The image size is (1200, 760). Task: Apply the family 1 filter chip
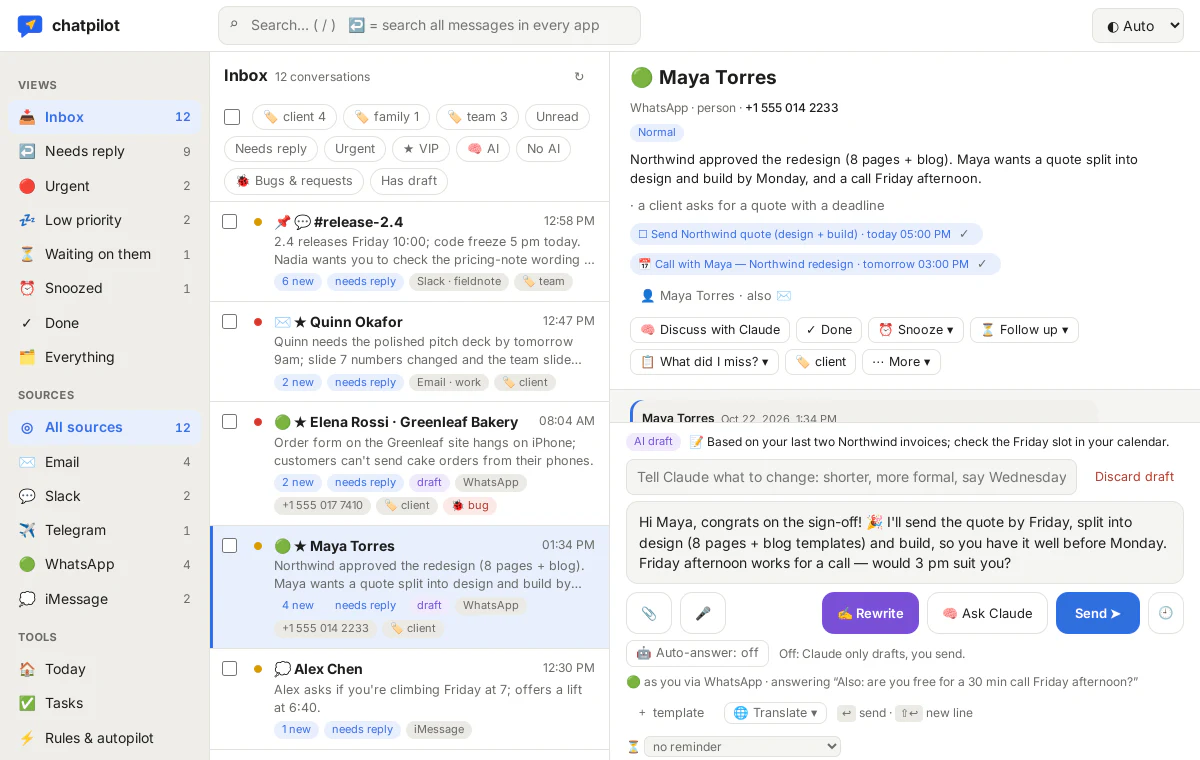(x=386, y=117)
